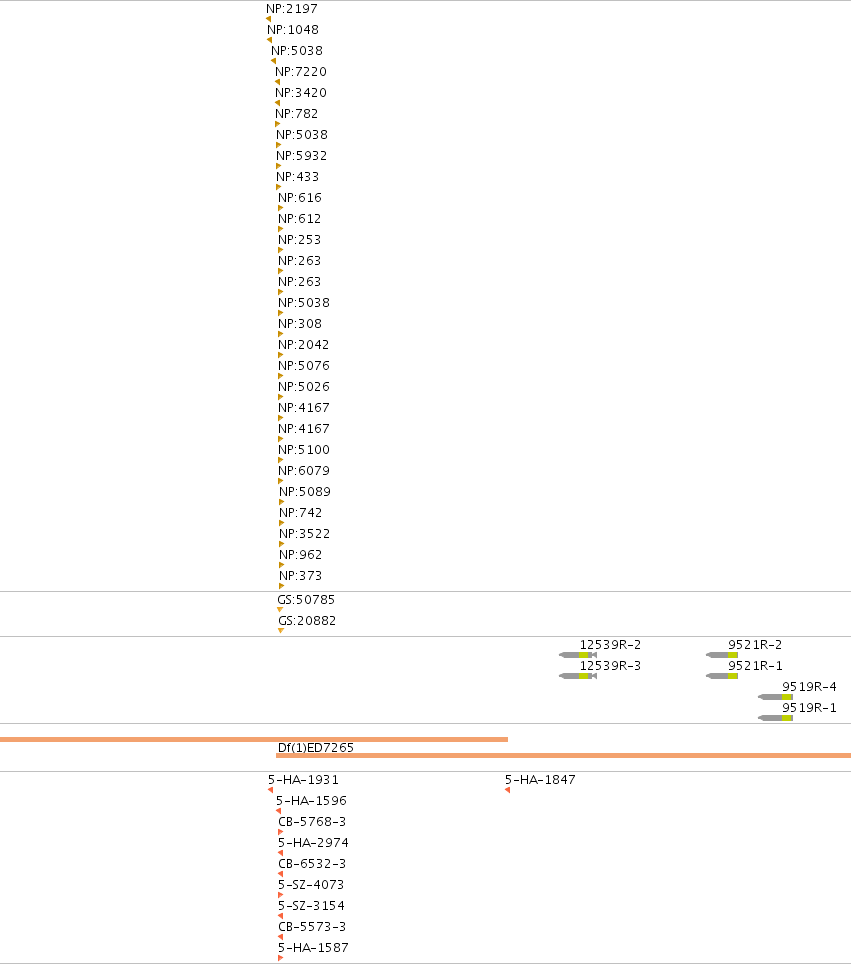Viewport: 851px width, 964px height.
Task: Click the 9521R-2 RNAi bar glyph
Action: 722,655
